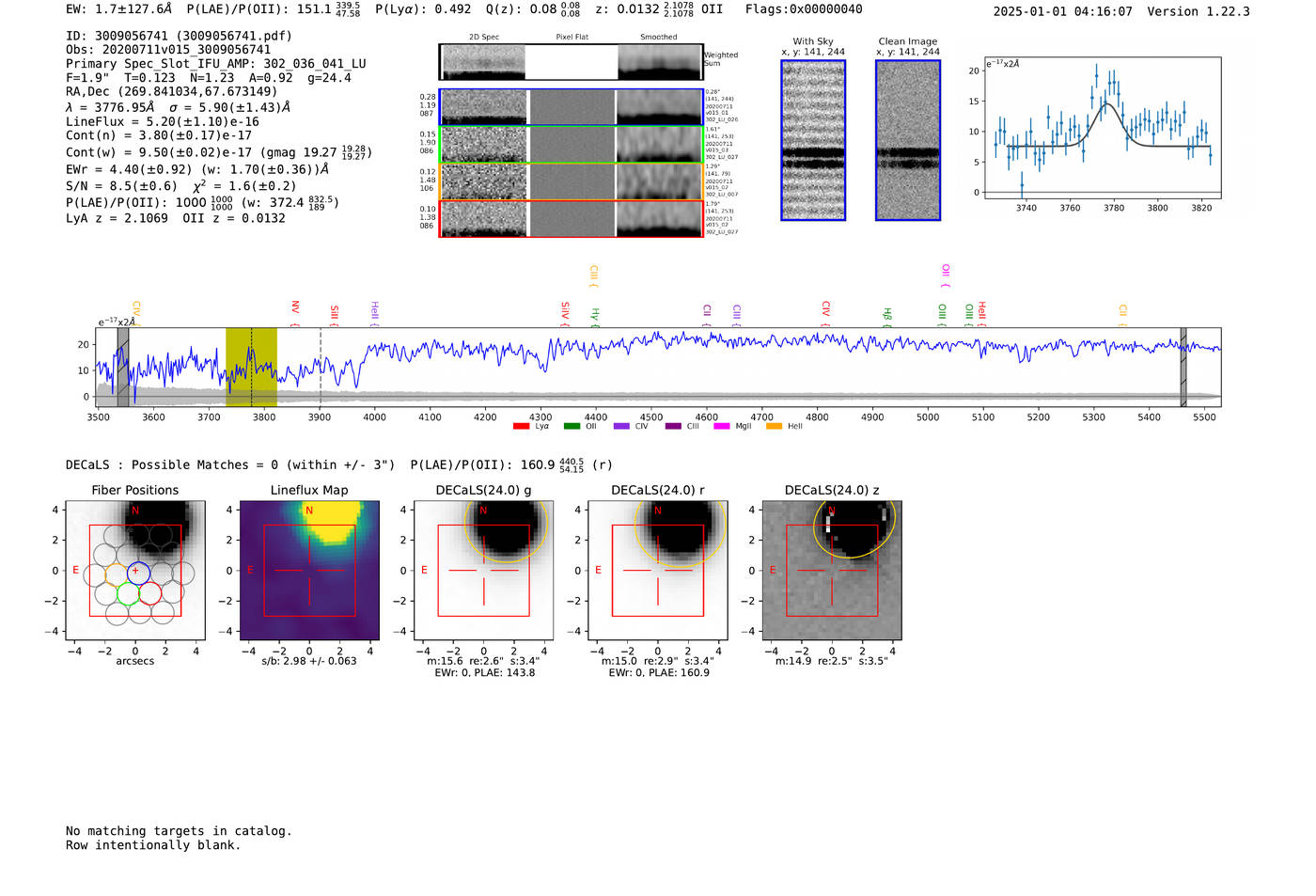The width and height of the screenshot is (1316, 896).
Task: Click the dark purple CIII legend swatch
Action: 673,427
